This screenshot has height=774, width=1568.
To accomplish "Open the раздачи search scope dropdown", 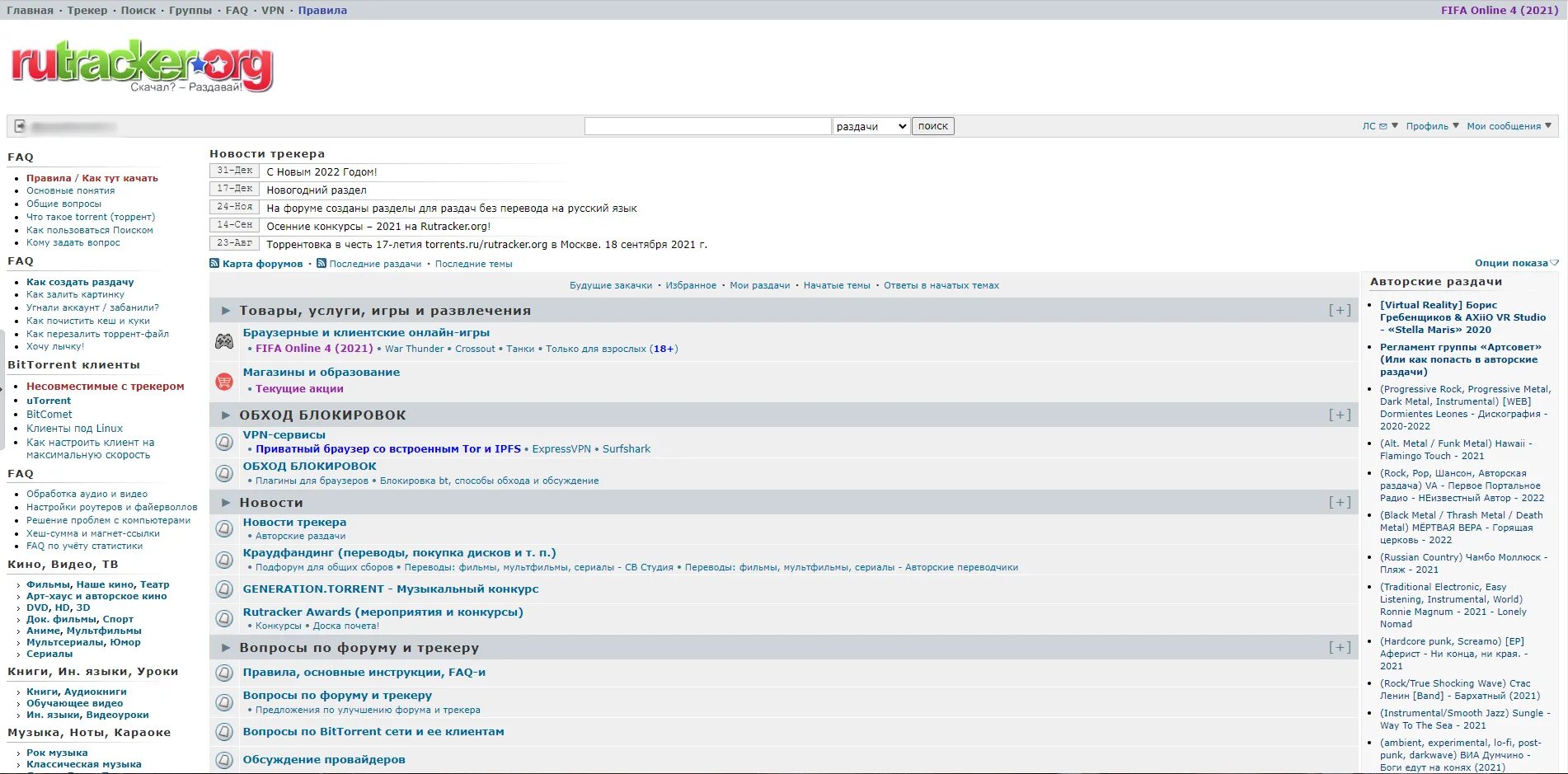I will click(871, 126).
